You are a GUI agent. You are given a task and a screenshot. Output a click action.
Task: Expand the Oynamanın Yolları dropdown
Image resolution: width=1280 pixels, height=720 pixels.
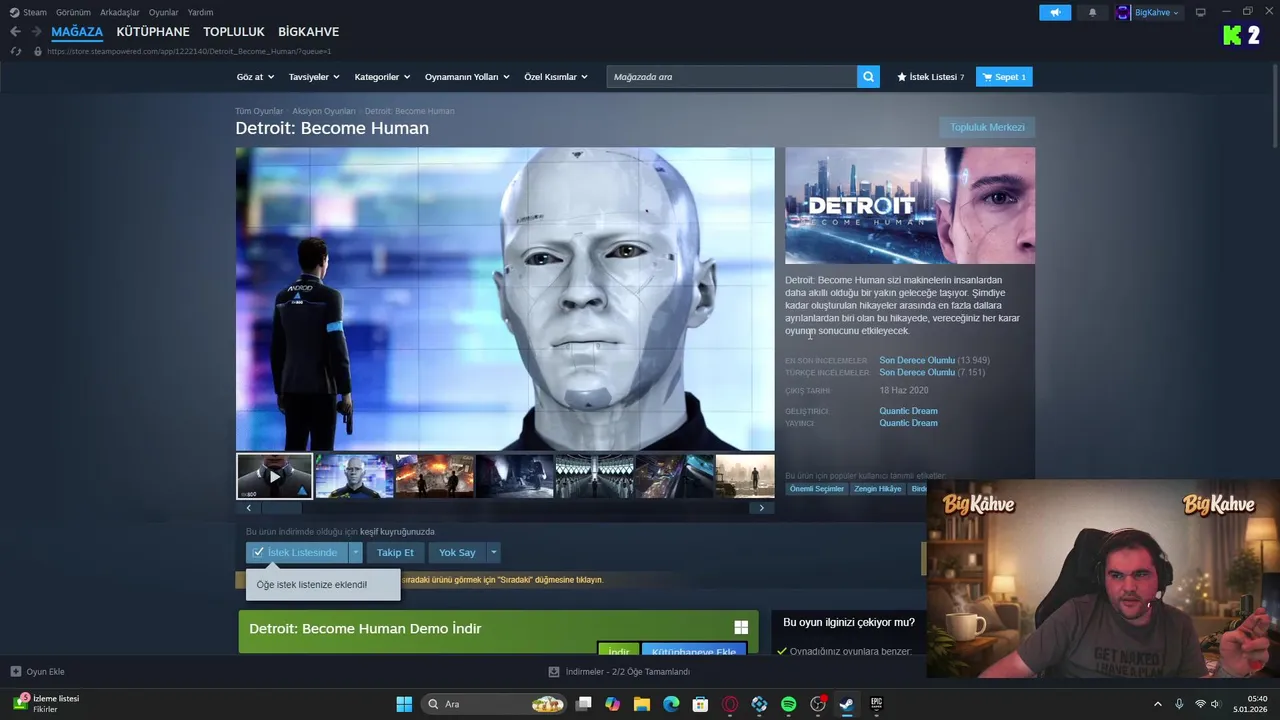(467, 77)
